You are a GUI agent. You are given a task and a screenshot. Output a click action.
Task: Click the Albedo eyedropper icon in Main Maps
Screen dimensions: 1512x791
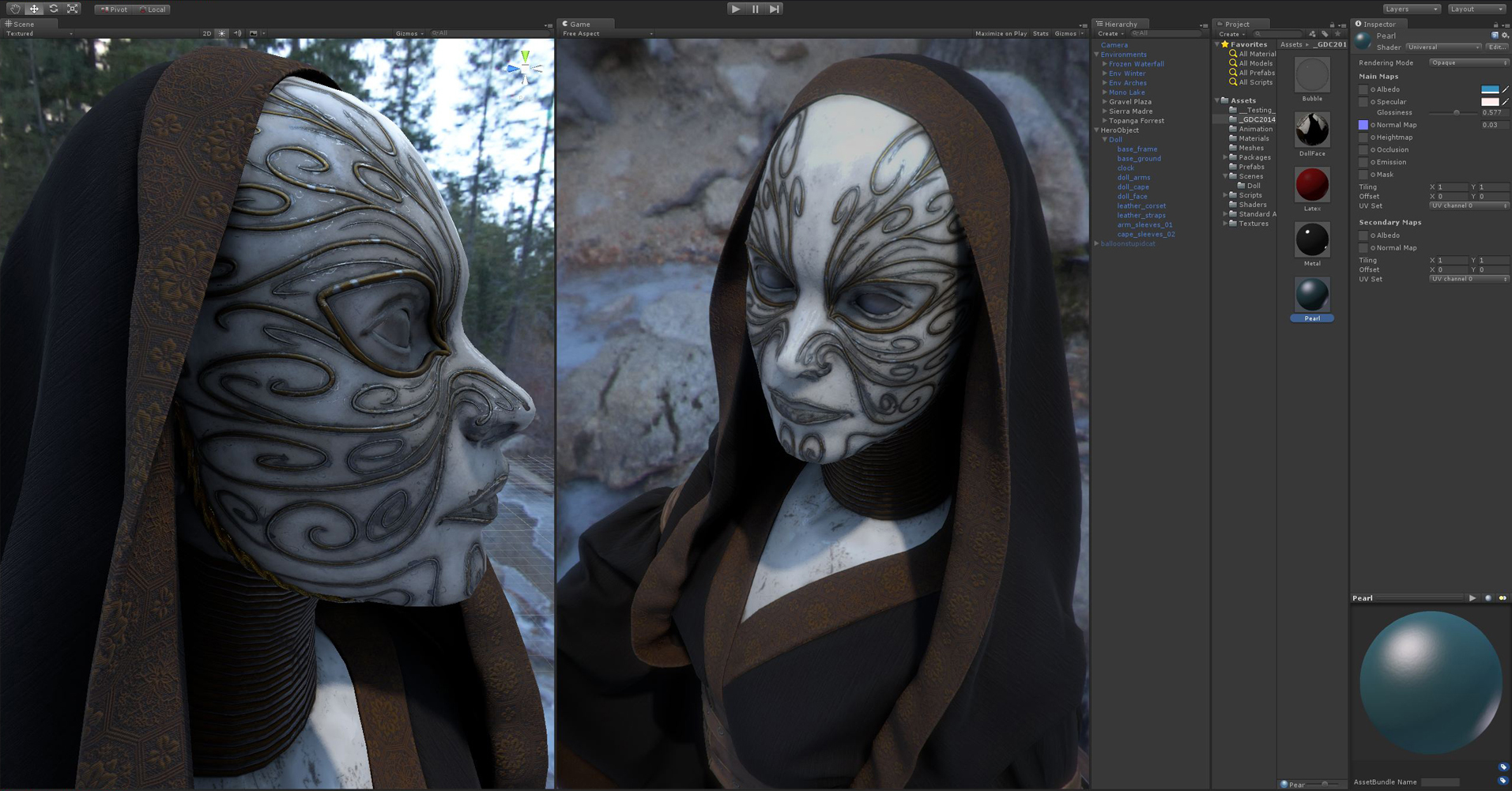tap(1505, 89)
